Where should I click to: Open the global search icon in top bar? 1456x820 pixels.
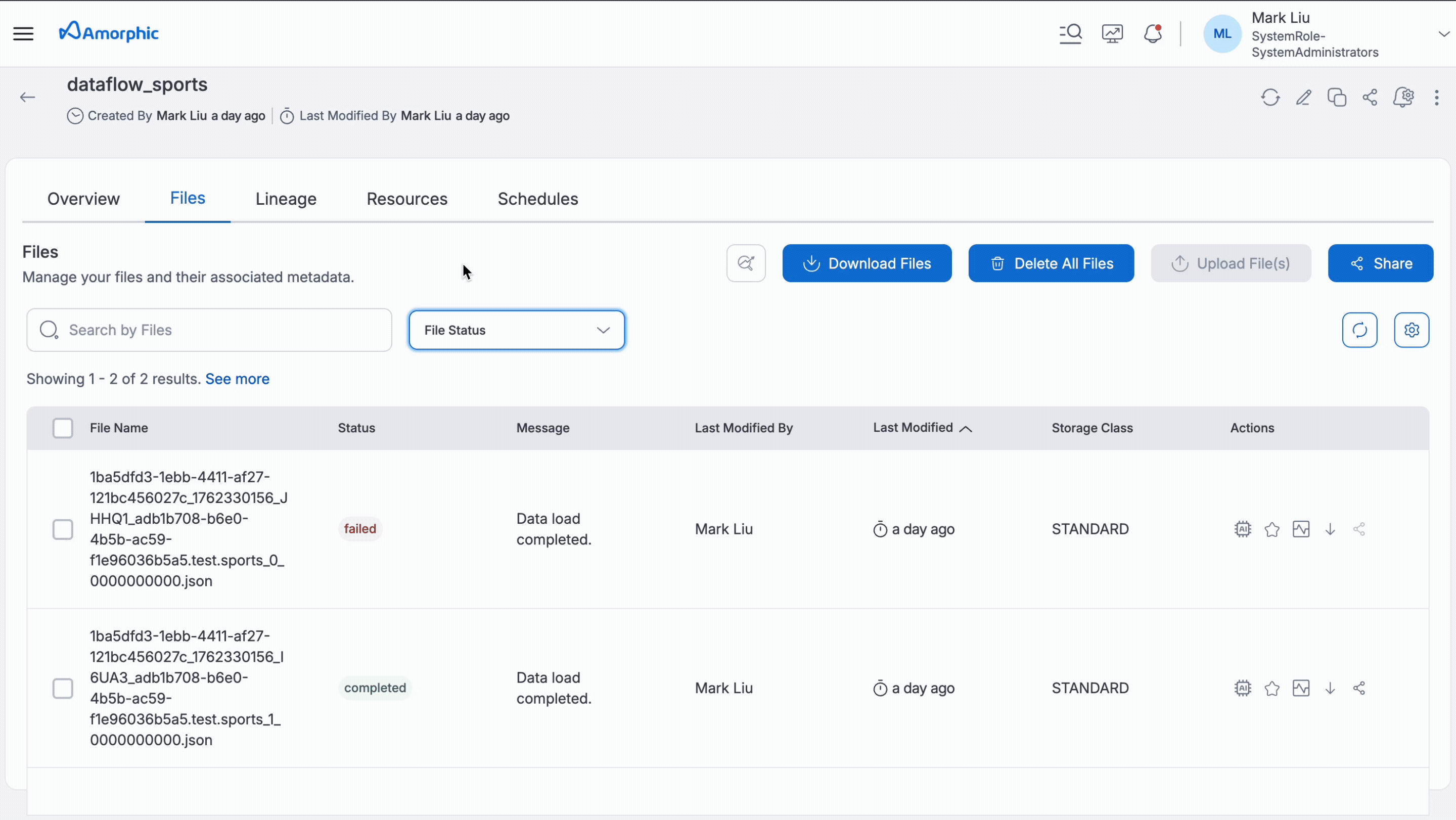point(1070,33)
